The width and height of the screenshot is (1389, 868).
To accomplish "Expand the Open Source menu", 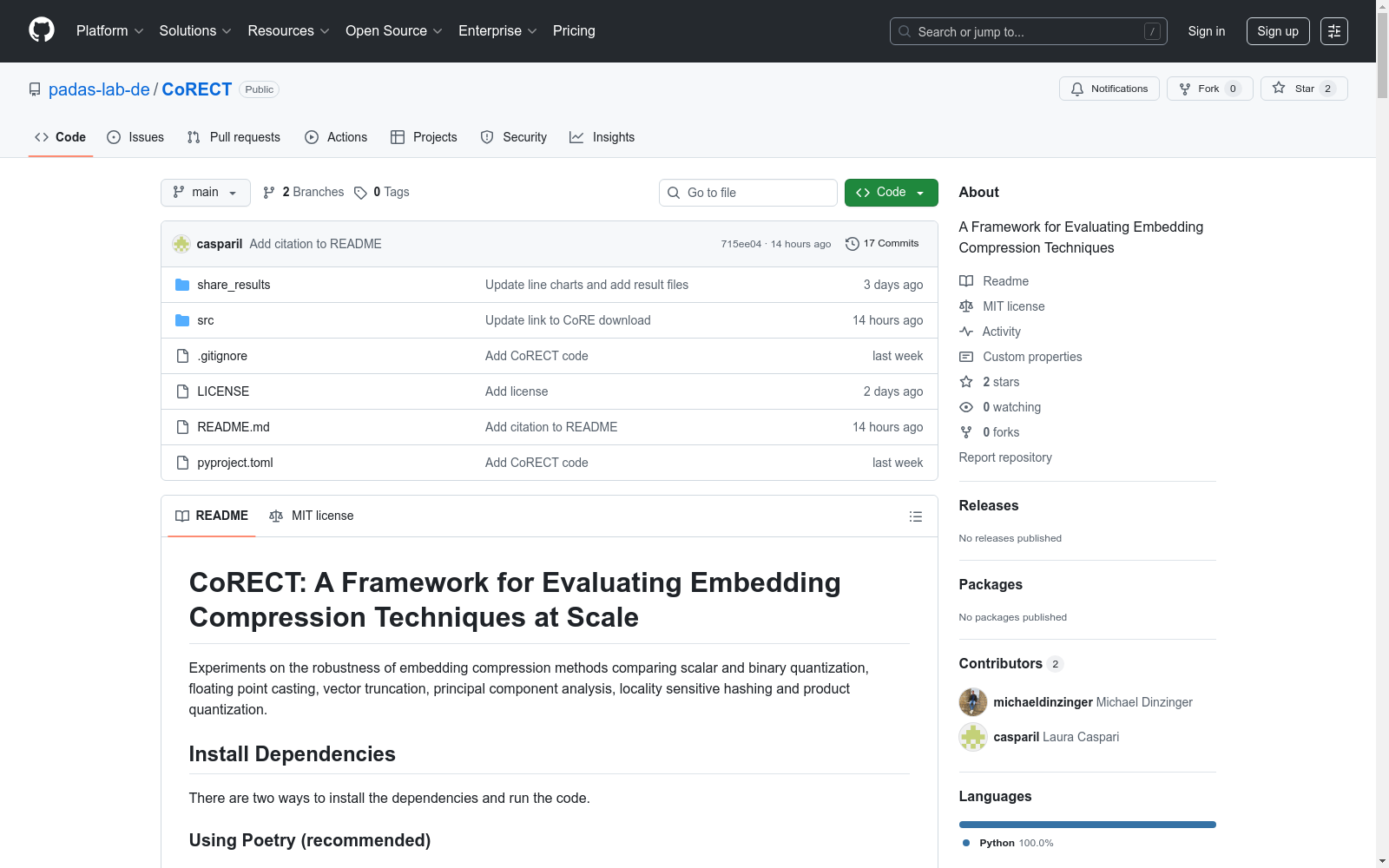I will pyautogui.click(x=393, y=31).
